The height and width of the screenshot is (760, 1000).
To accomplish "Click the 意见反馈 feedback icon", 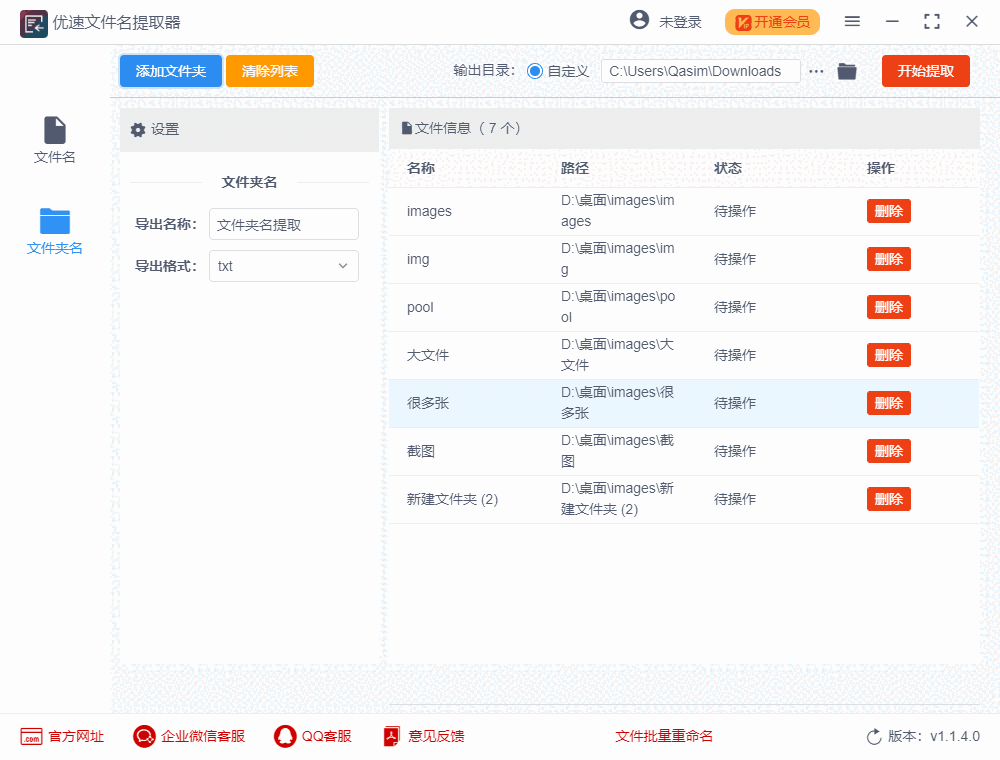I will [390, 736].
